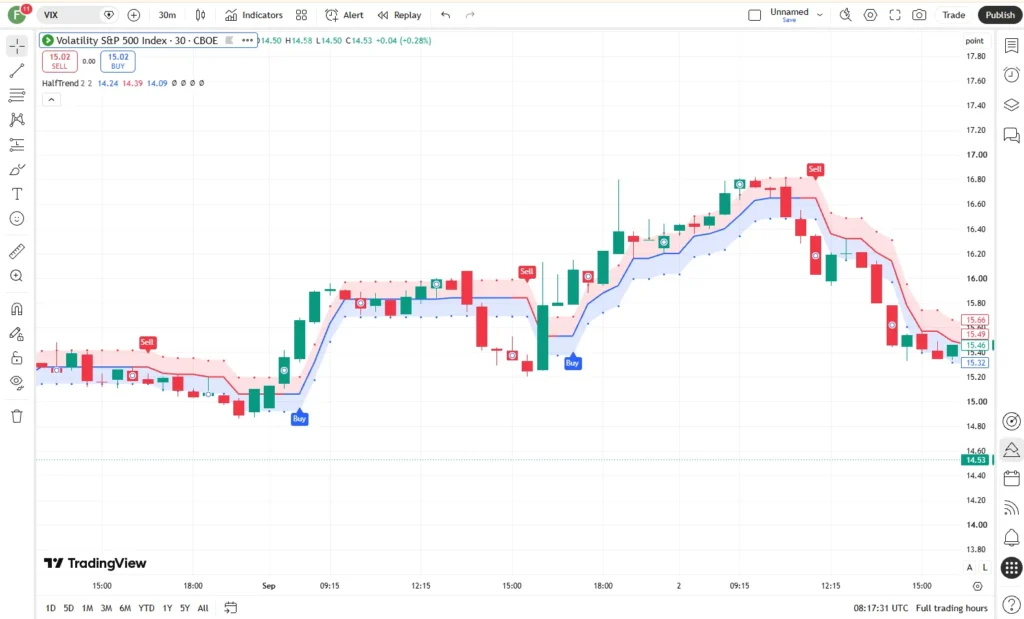Select the trend line drawing tool
This screenshot has width=1024, height=619.
pyautogui.click(x=17, y=71)
